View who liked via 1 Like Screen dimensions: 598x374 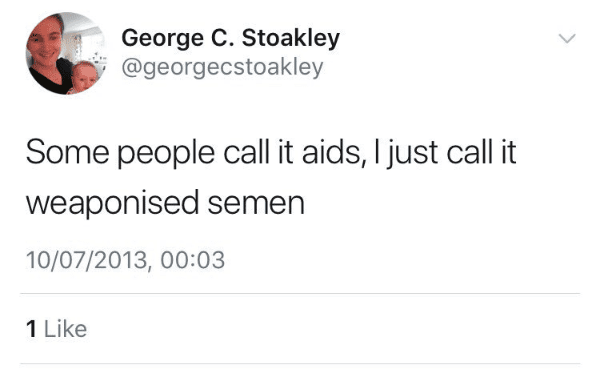56,329
